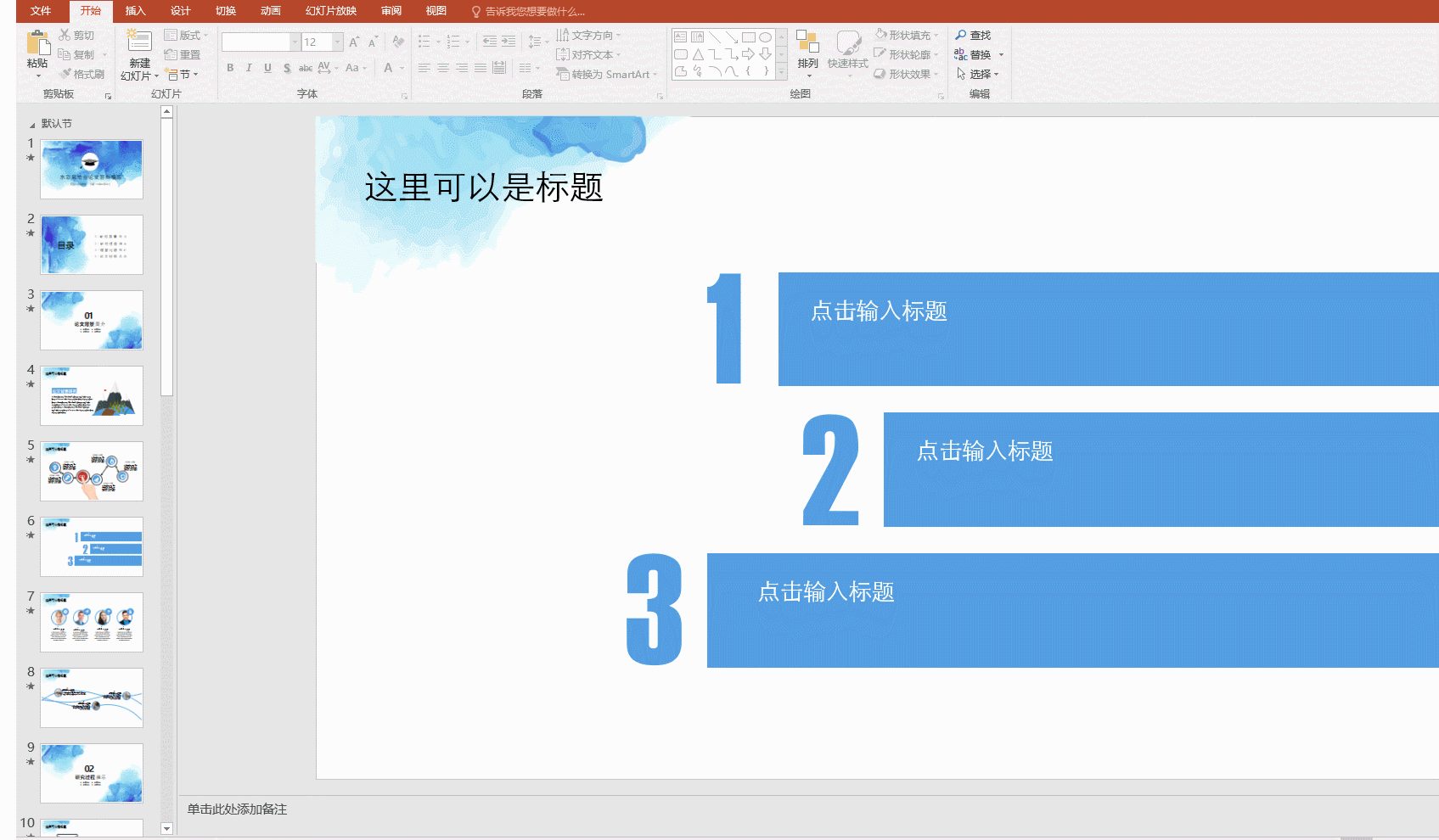The width and height of the screenshot is (1439, 840).
Task: Apply bold formatting with the B icon
Action: pyautogui.click(x=229, y=68)
